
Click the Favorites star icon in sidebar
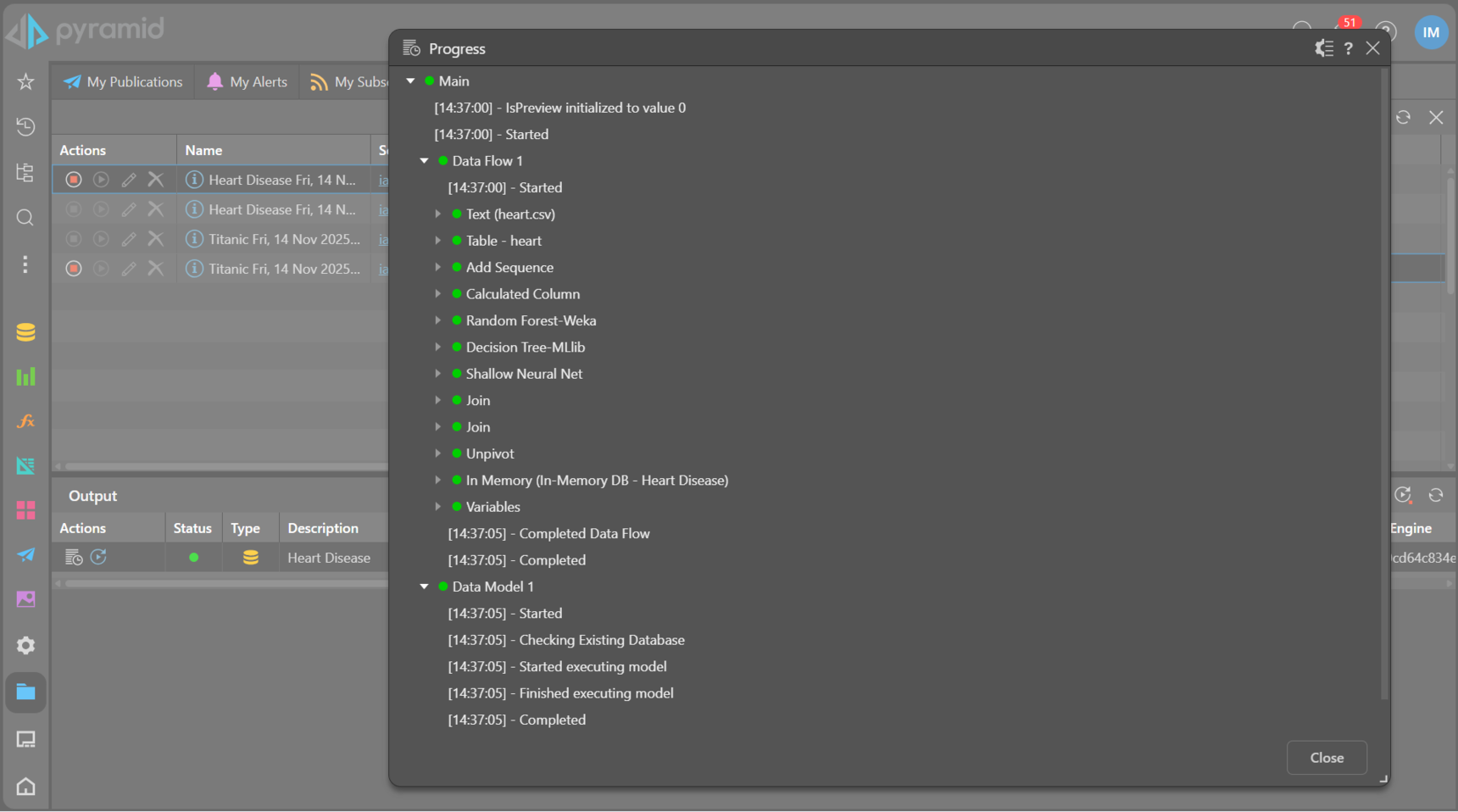click(25, 81)
